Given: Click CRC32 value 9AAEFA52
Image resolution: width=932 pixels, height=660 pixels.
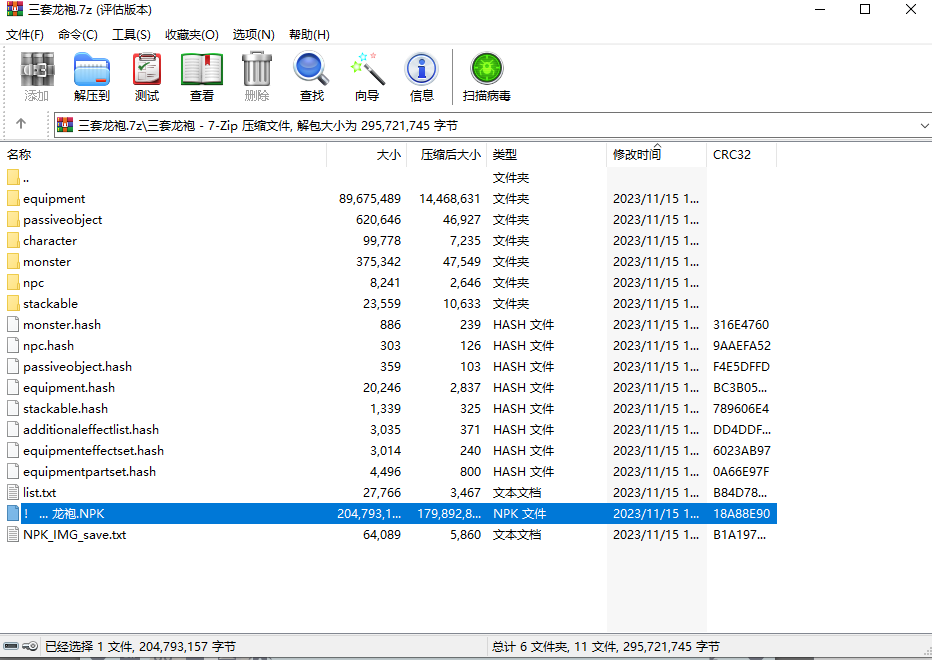Looking at the screenshot, I should 742,345.
